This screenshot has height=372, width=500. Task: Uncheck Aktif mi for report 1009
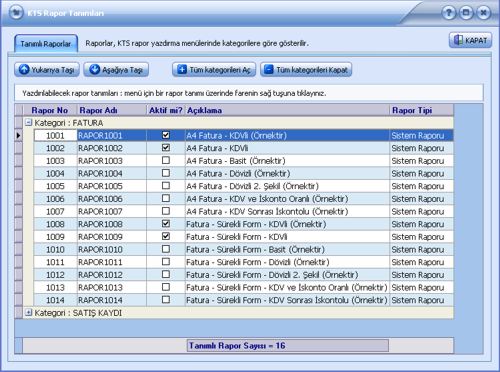pyautogui.click(x=166, y=236)
